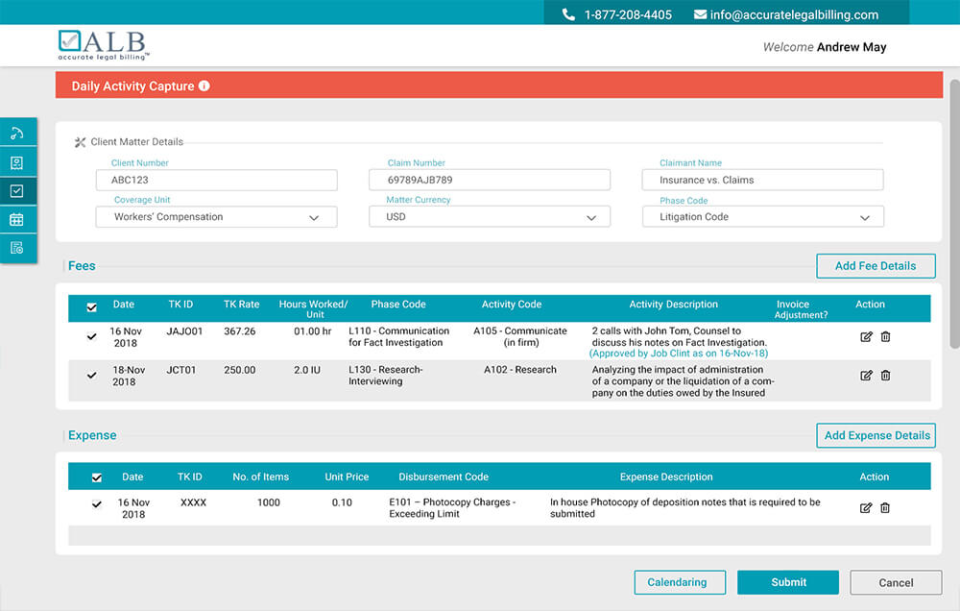The height and width of the screenshot is (611, 960).
Task: Open the USD matter currency dropdown
Action: click(x=489, y=216)
